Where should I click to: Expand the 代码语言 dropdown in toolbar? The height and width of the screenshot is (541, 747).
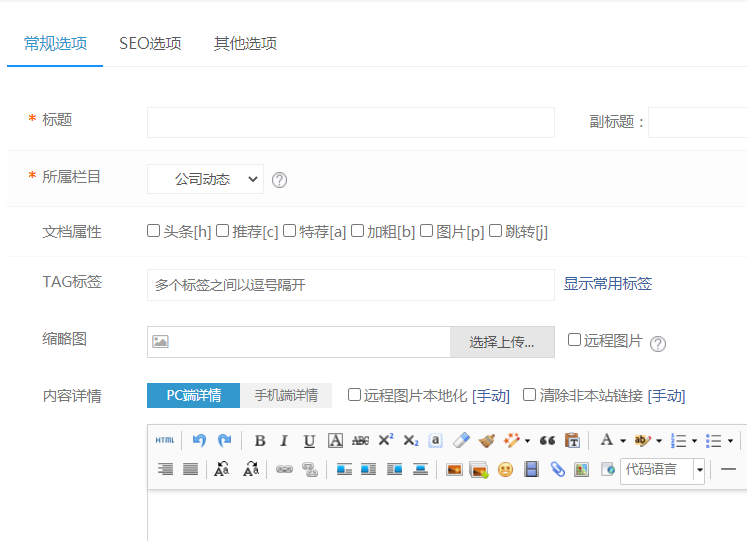click(x=699, y=469)
